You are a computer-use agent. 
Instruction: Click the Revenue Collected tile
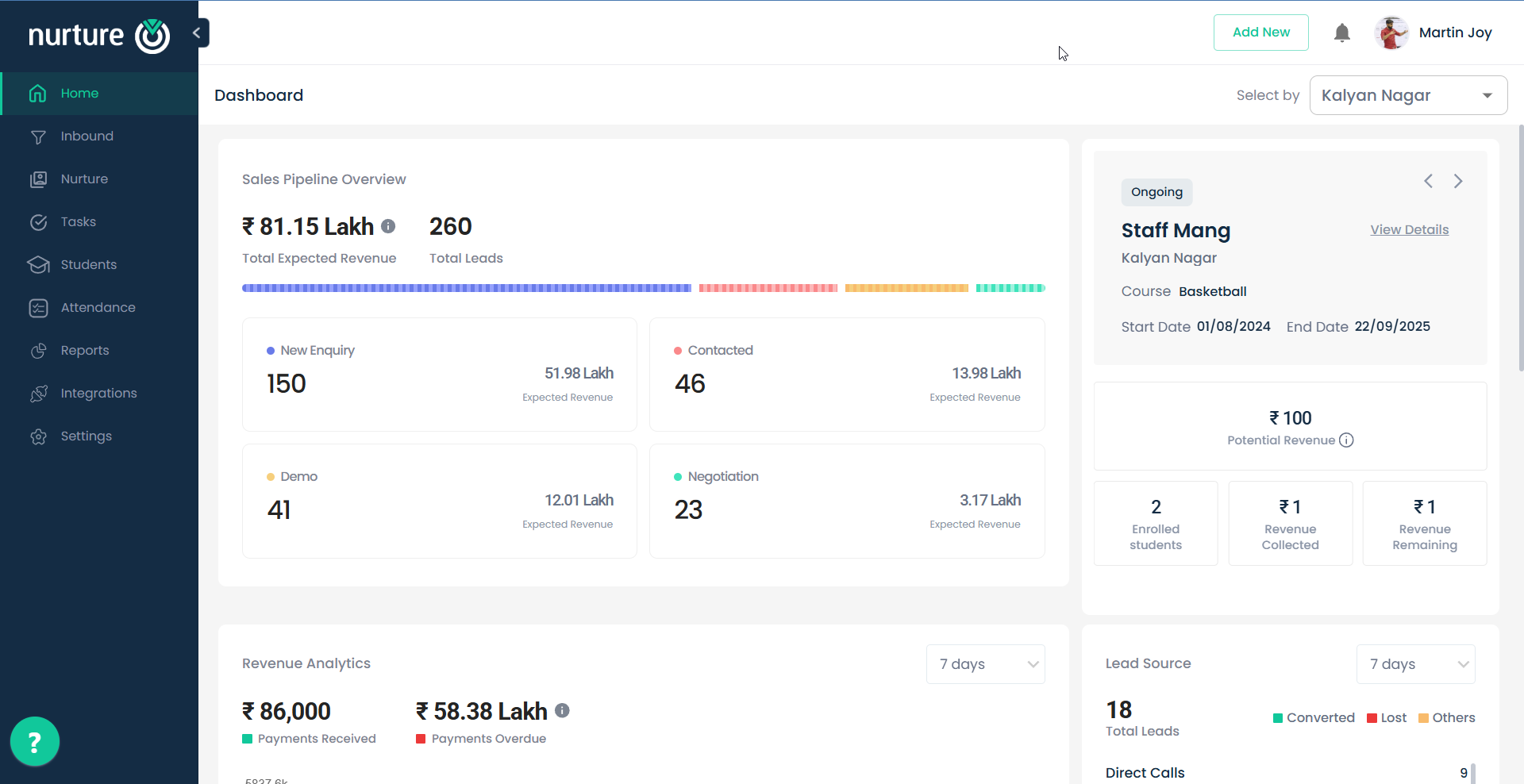(x=1291, y=523)
